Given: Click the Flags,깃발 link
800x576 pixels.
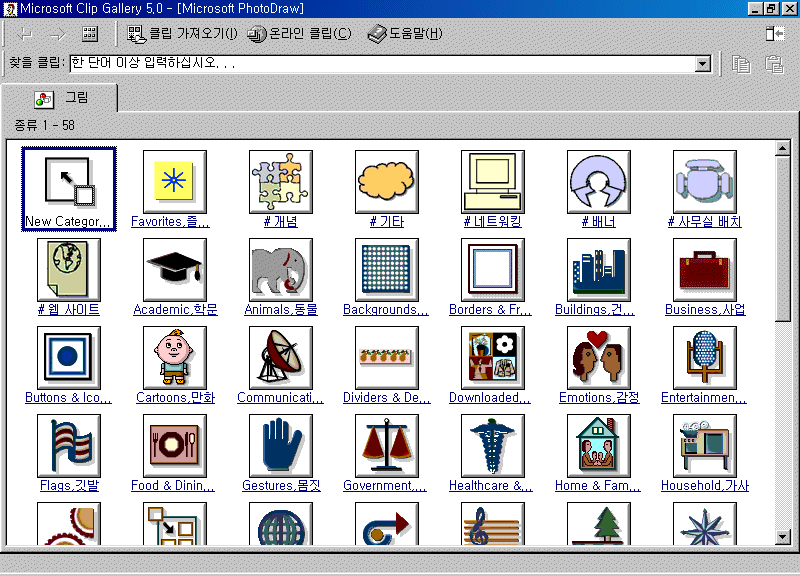Looking at the screenshot, I should 69,485.
